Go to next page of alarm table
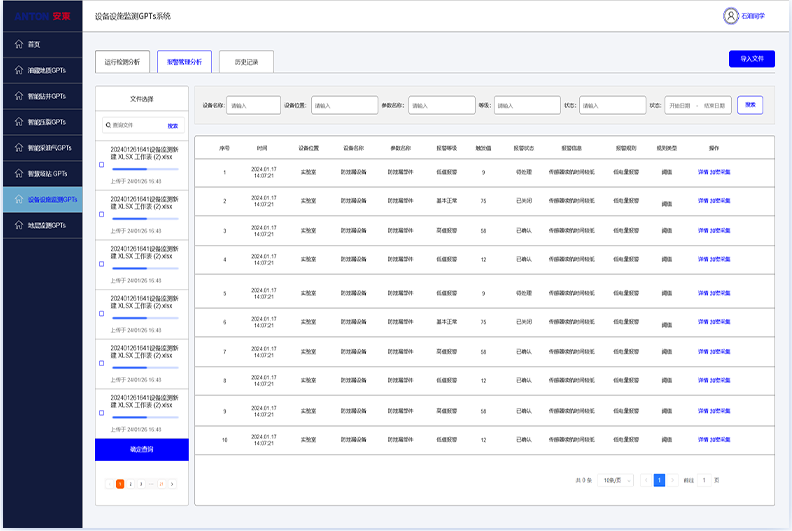The image size is (792, 531). coord(673,480)
